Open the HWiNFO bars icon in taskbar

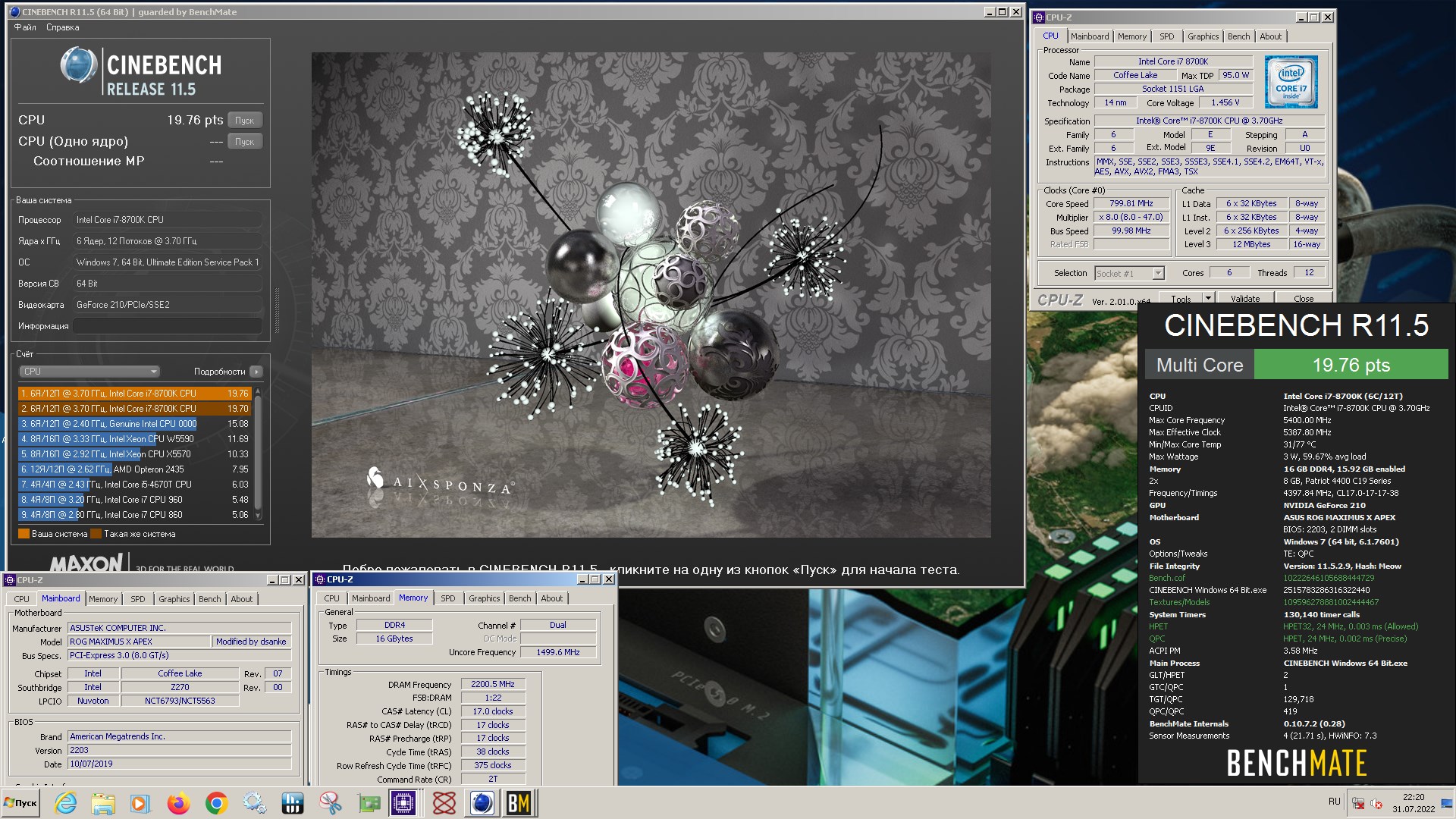pyautogui.click(x=292, y=803)
